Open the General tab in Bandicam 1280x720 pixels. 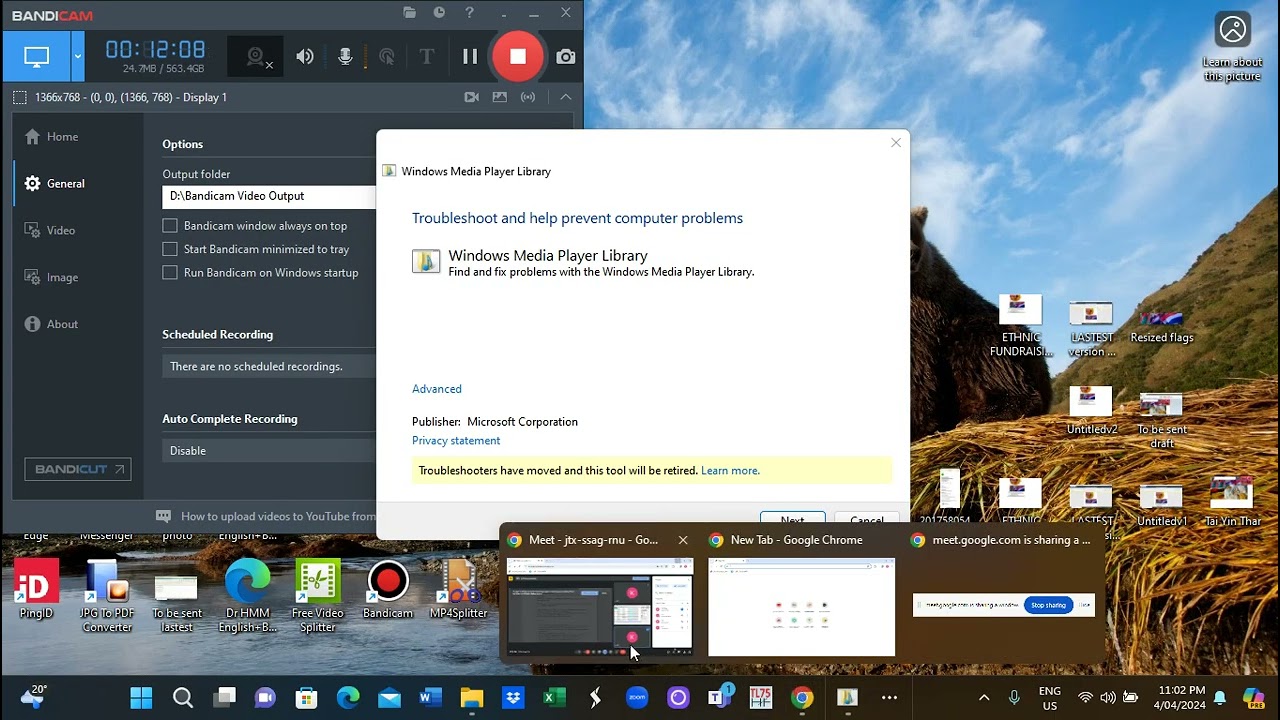pyautogui.click(x=55, y=184)
